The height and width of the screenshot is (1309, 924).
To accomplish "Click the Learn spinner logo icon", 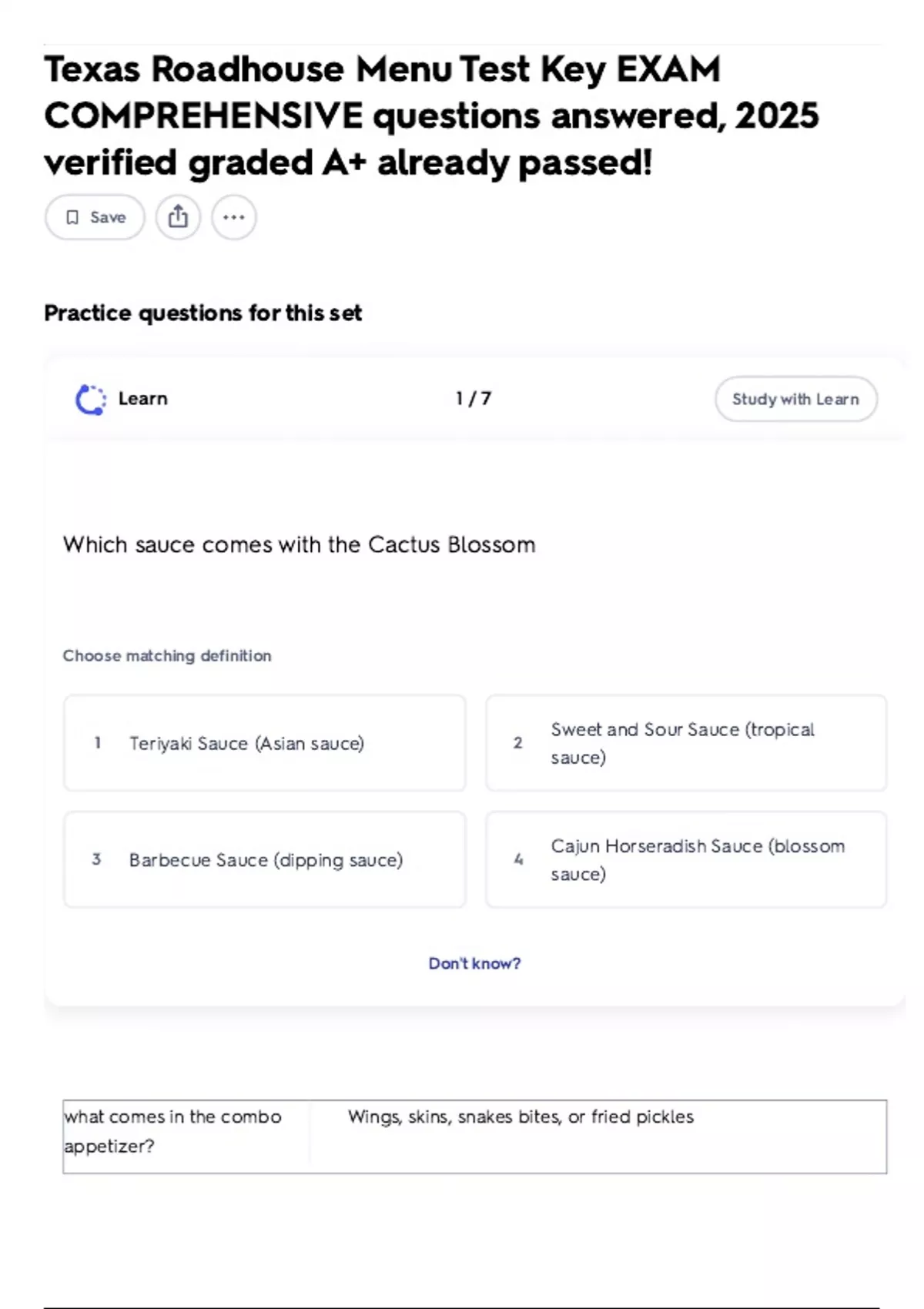I will click(x=90, y=400).
